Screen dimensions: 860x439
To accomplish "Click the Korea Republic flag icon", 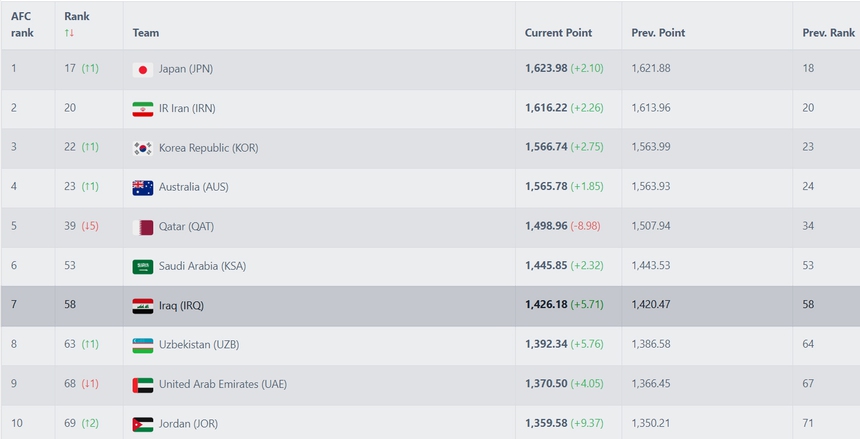I will click(x=142, y=148).
